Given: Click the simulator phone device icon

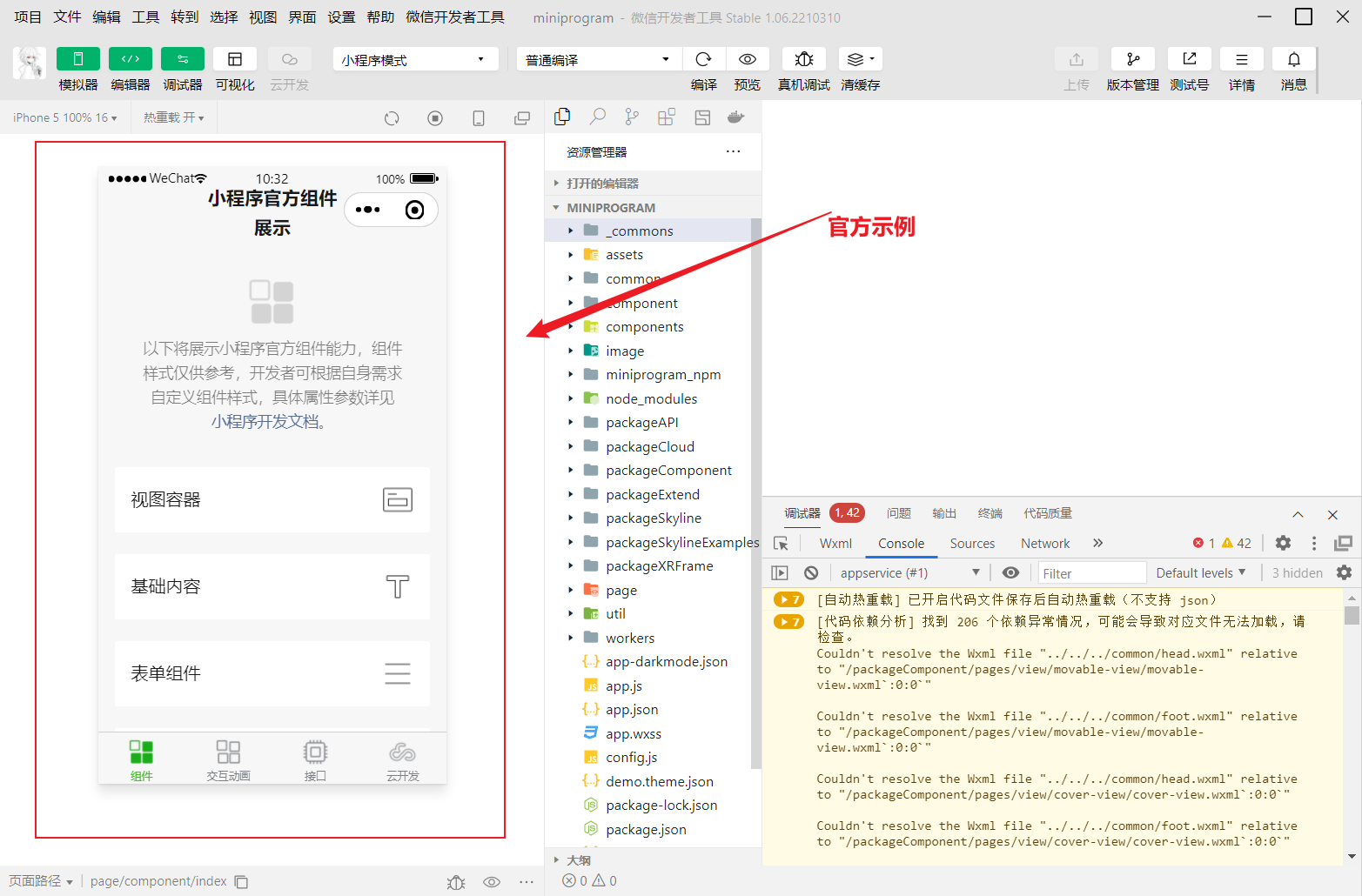Looking at the screenshot, I should (479, 118).
